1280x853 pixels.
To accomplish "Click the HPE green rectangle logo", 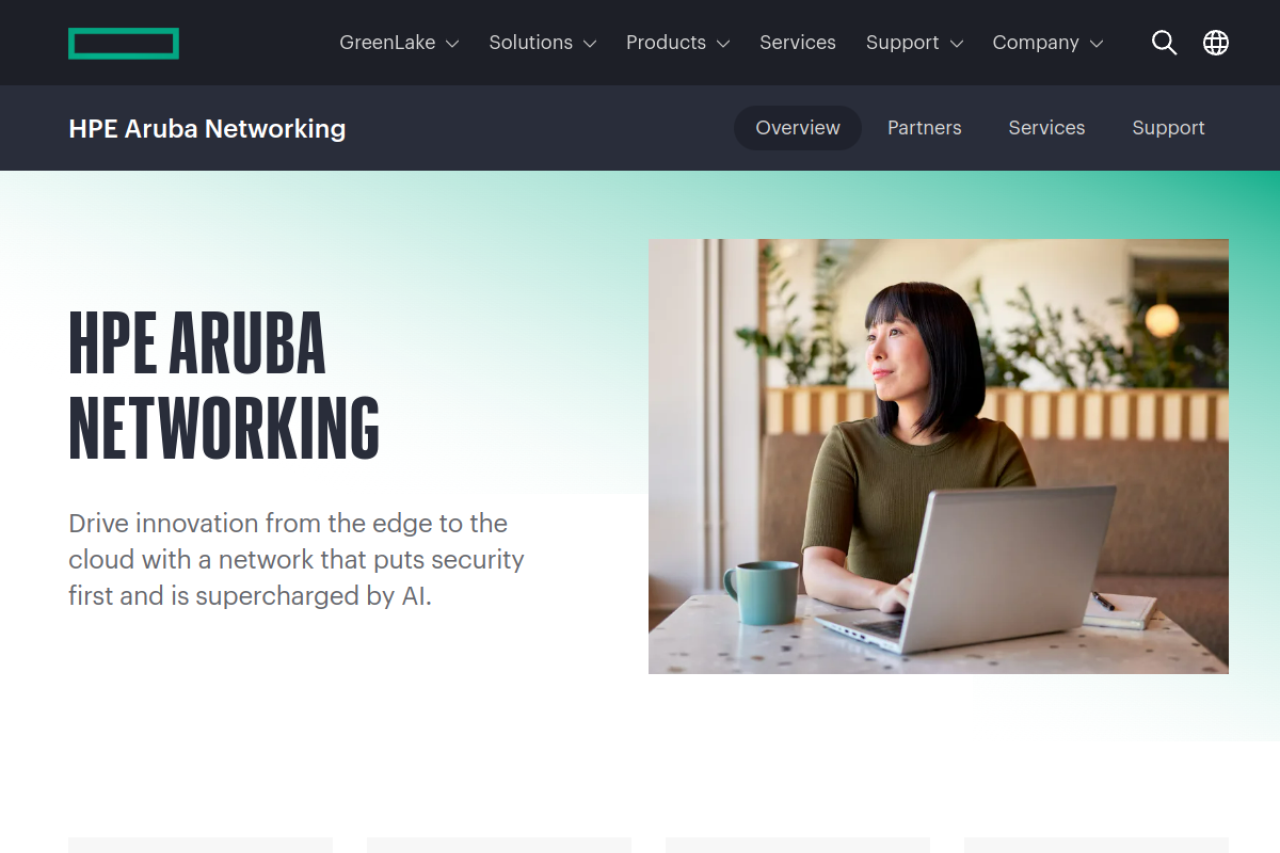I will tap(124, 43).
